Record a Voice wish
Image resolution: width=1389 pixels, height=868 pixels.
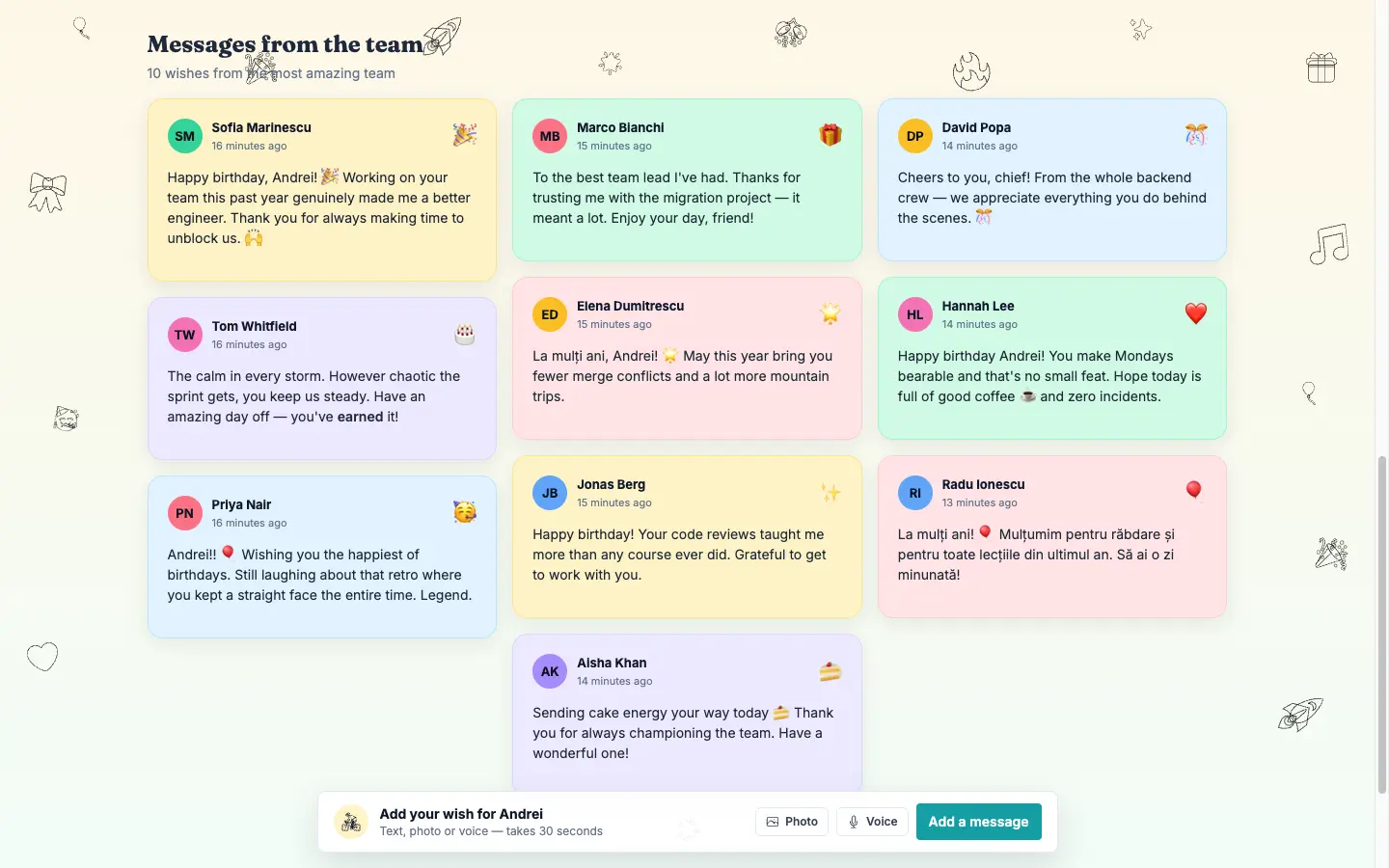coord(872,822)
